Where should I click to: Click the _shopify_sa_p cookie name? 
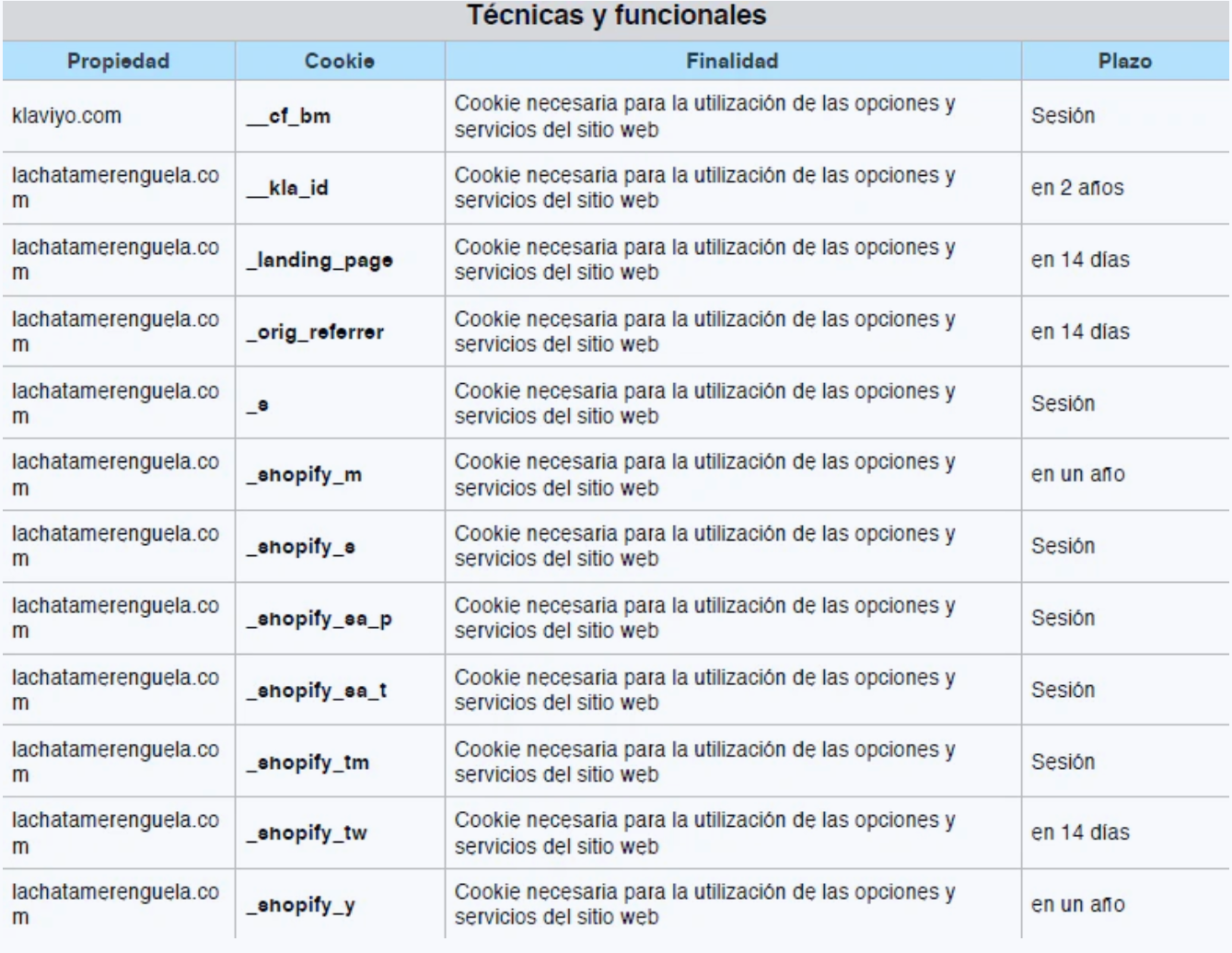click(x=319, y=619)
